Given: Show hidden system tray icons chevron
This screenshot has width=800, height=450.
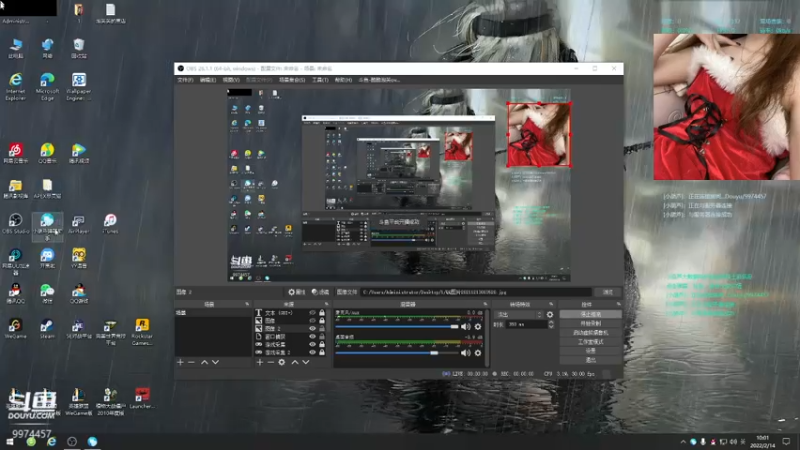Looking at the screenshot, I should click(683, 442).
